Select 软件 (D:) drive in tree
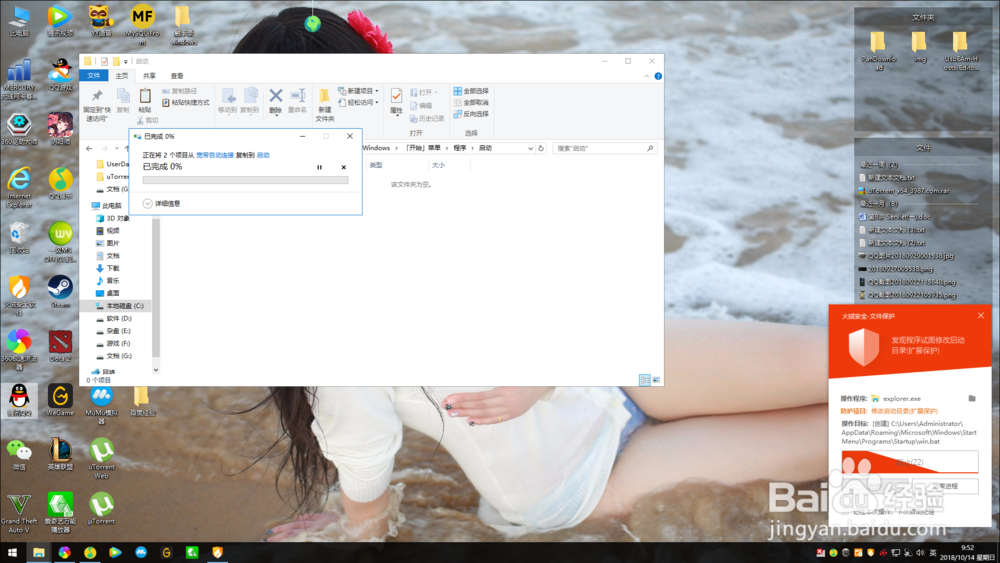This screenshot has height=563, width=1000. pyautogui.click(x=114, y=318)
